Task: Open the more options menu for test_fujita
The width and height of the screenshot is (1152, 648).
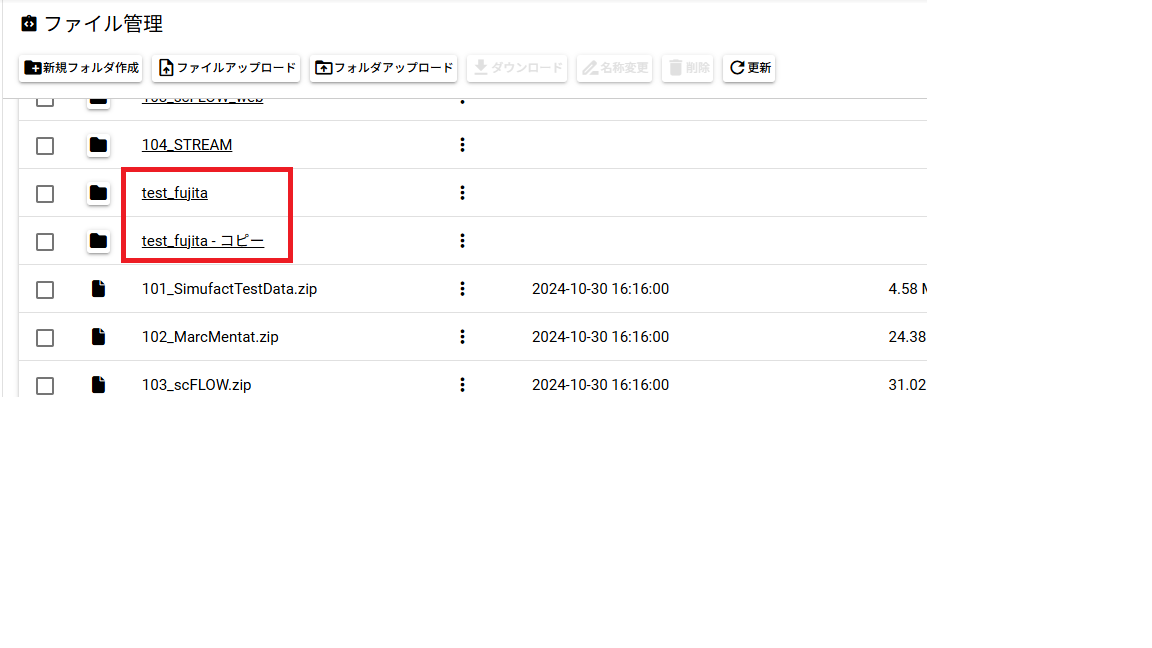Action: click(462, 193)
